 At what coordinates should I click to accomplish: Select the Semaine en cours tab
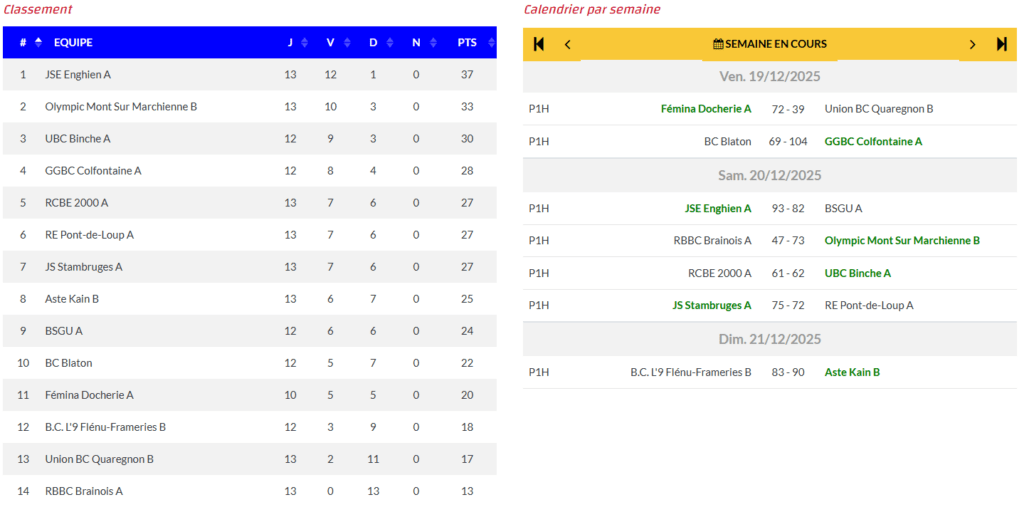pos(770,44)
